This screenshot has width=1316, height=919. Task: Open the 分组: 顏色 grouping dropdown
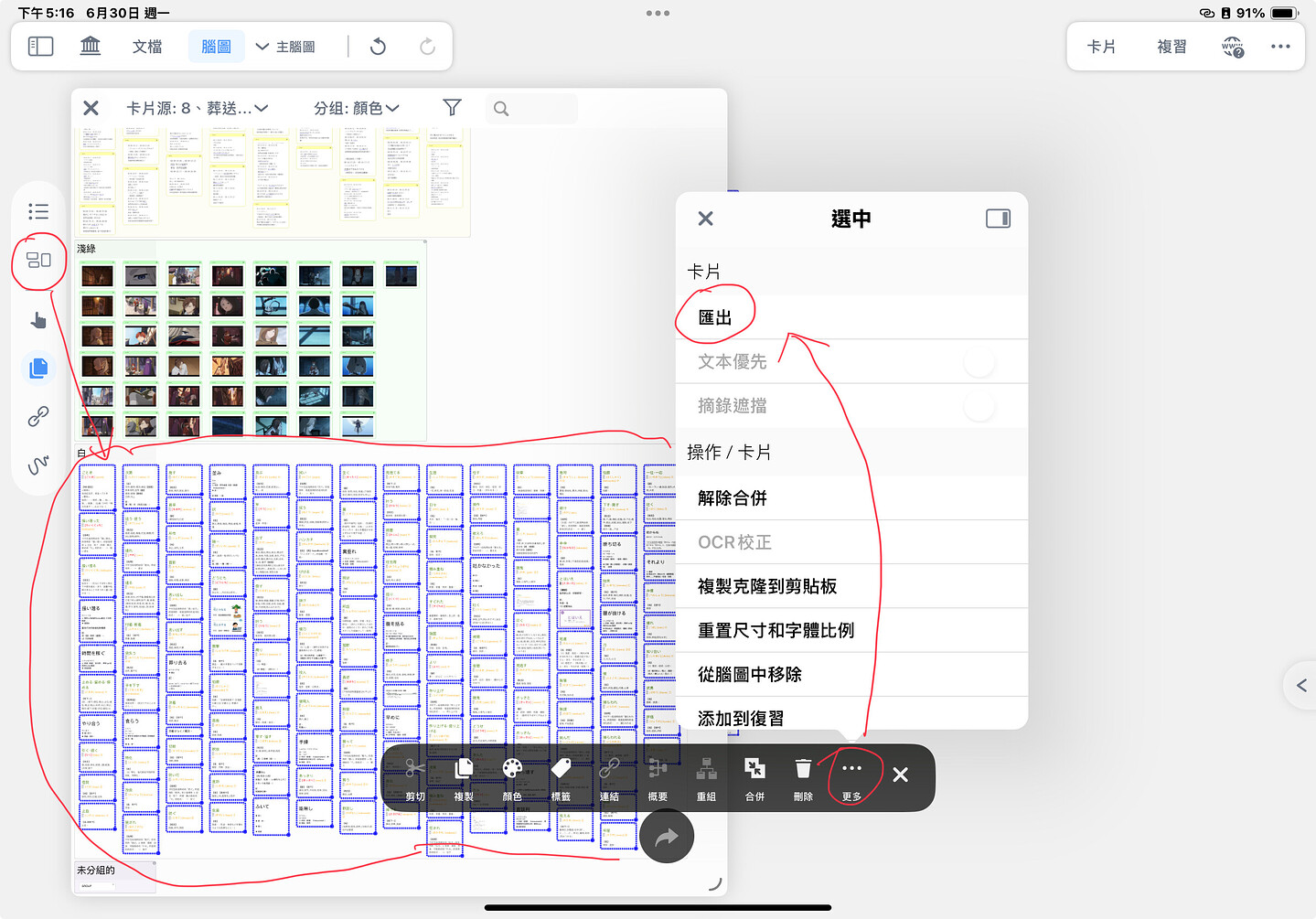357,108
